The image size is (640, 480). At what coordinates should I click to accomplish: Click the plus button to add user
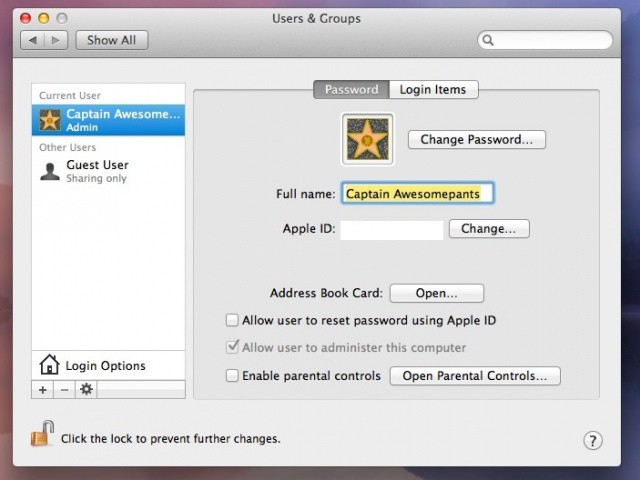click(42, 390)
